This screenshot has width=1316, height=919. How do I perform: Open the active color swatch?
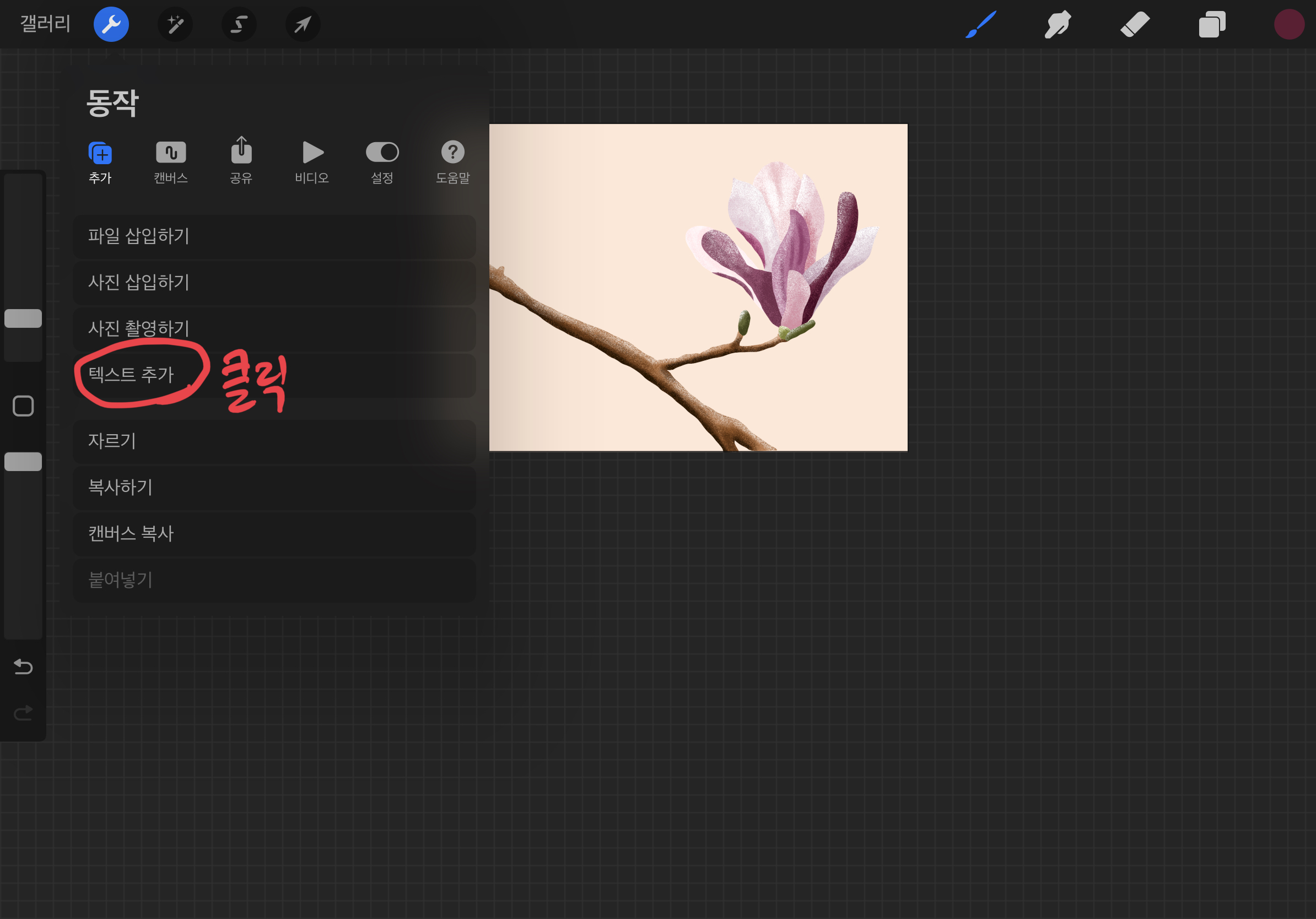pos(1288,24)
